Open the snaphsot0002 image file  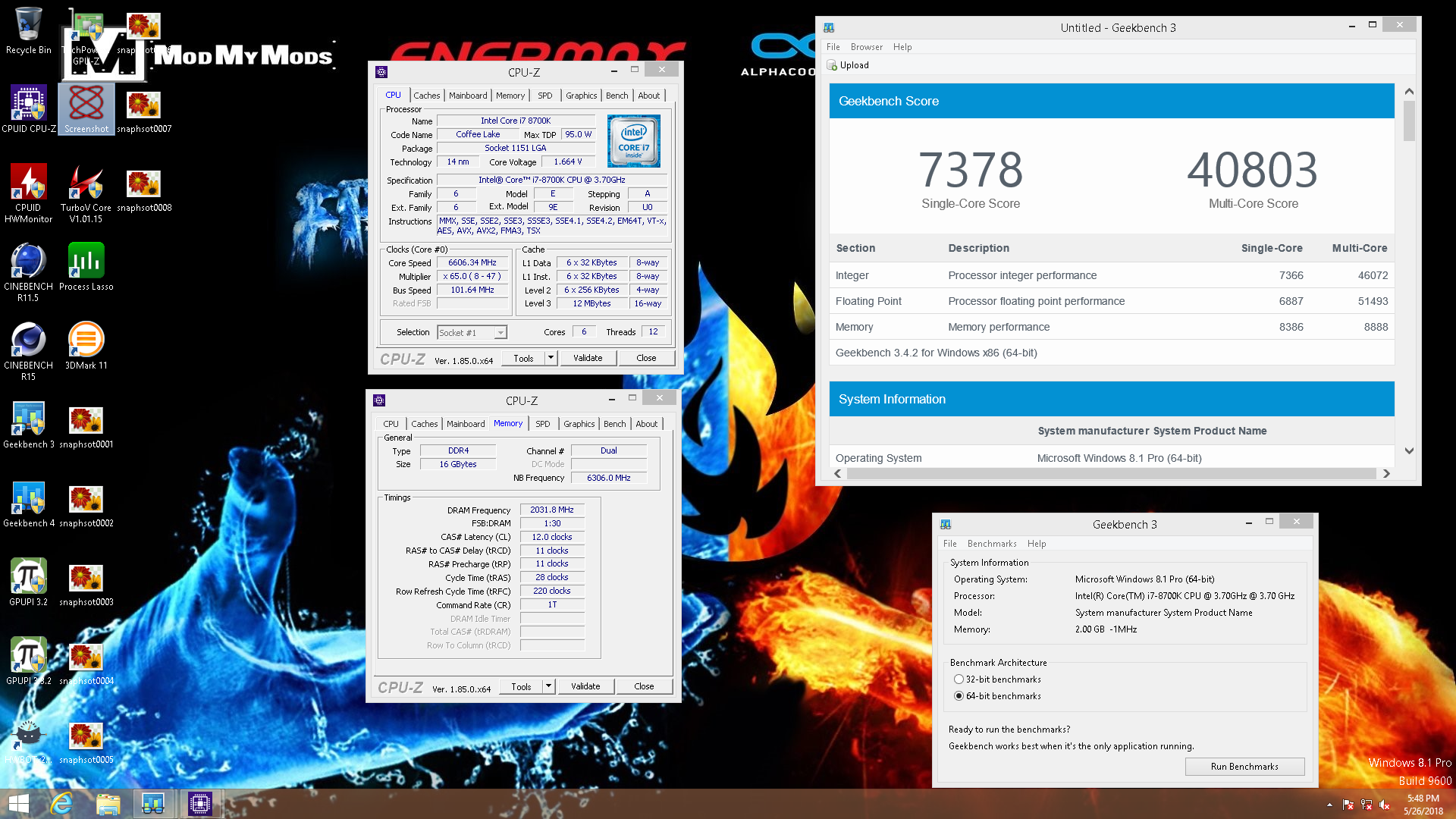coord(86,505)
